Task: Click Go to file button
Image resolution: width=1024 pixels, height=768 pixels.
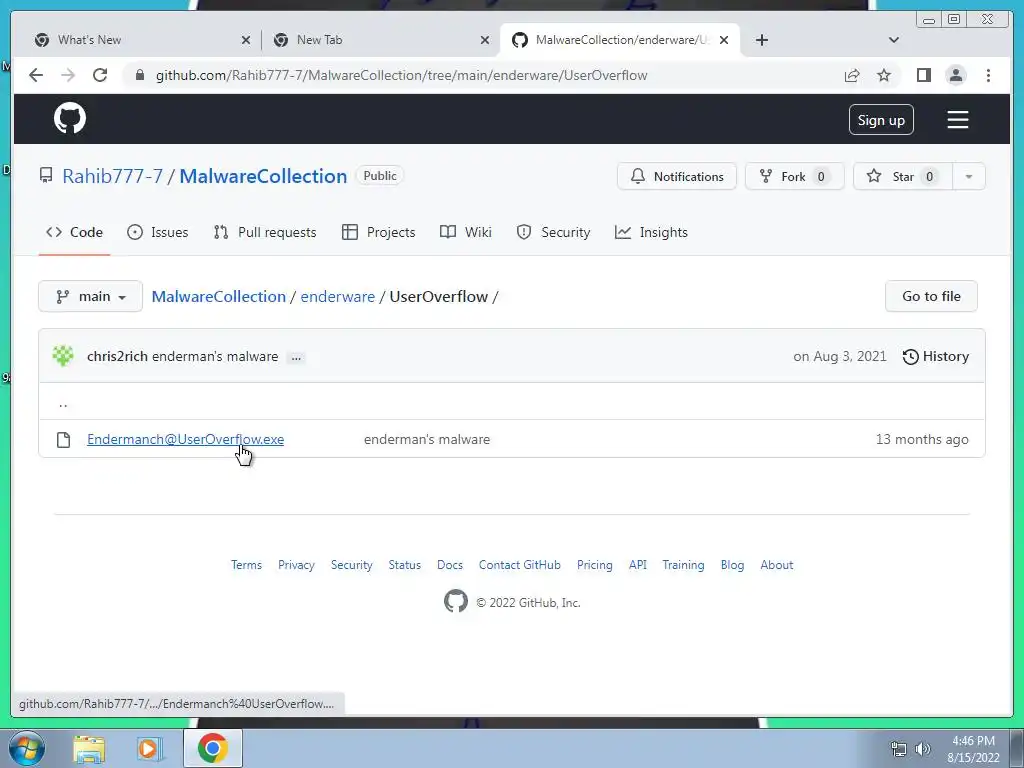Action: click(x=931, y=296)
